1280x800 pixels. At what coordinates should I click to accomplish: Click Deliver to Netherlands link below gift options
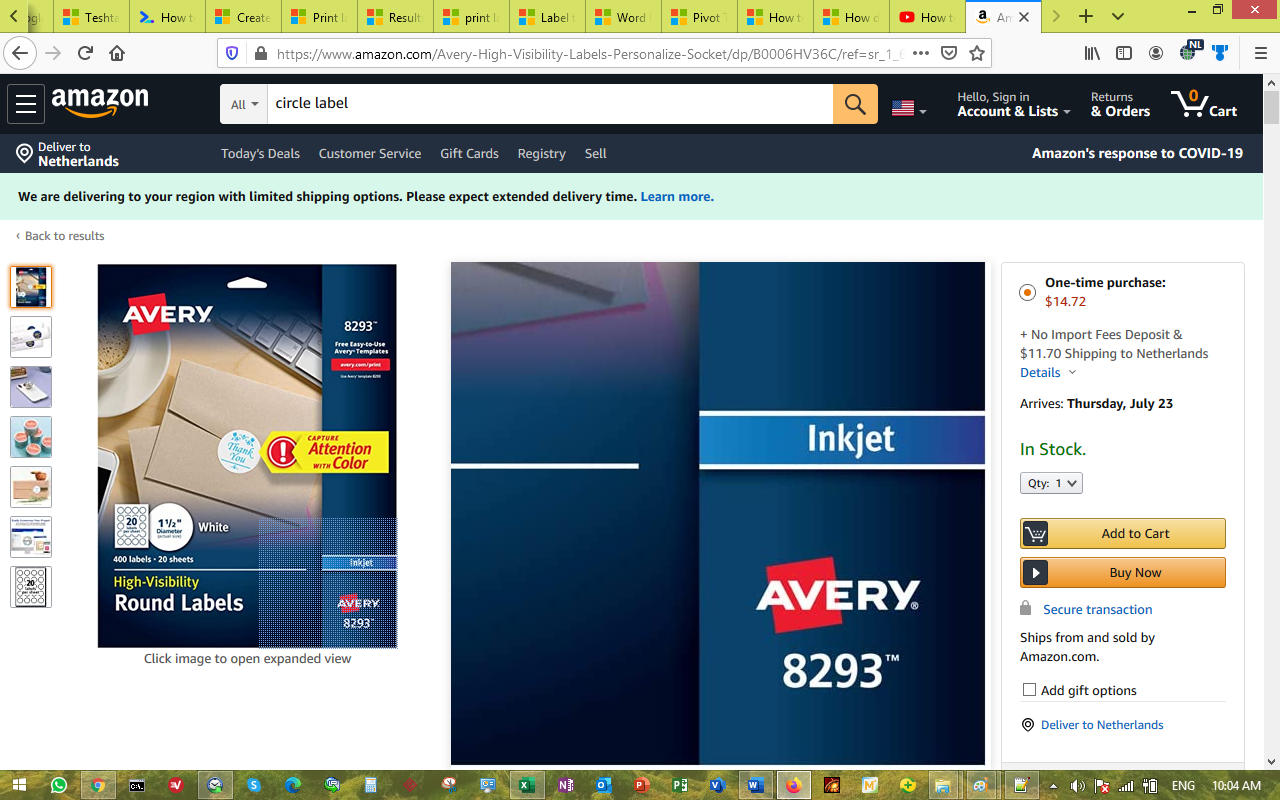[x=1102, y=725]
